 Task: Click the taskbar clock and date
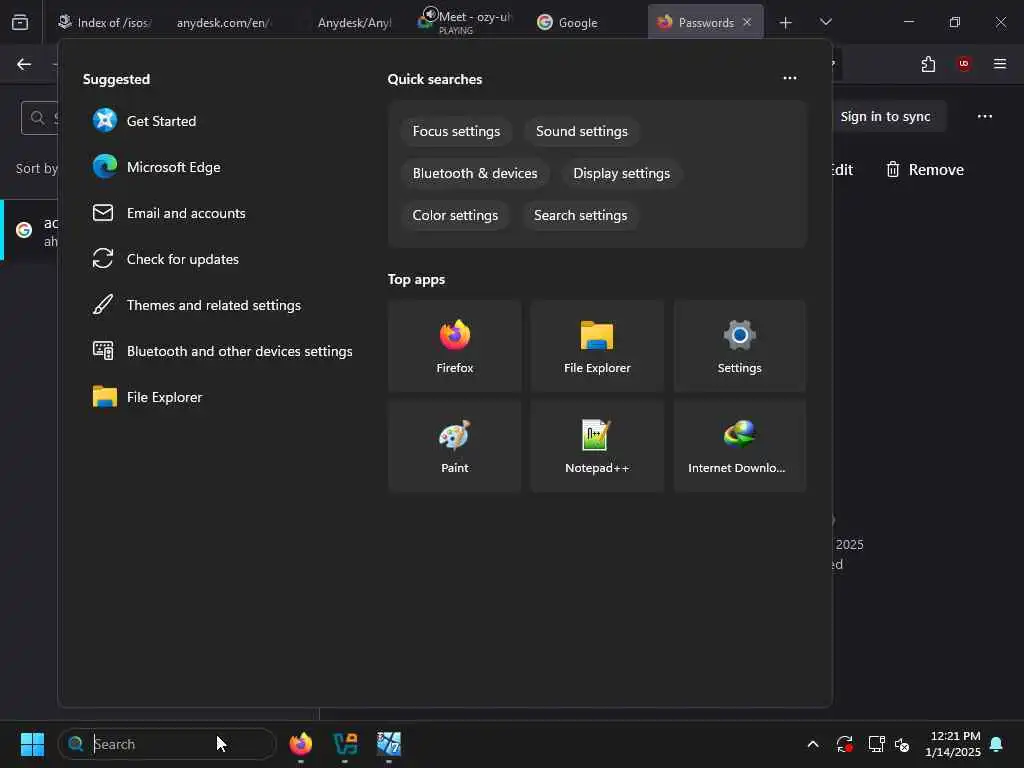click(x=953, y=744)
